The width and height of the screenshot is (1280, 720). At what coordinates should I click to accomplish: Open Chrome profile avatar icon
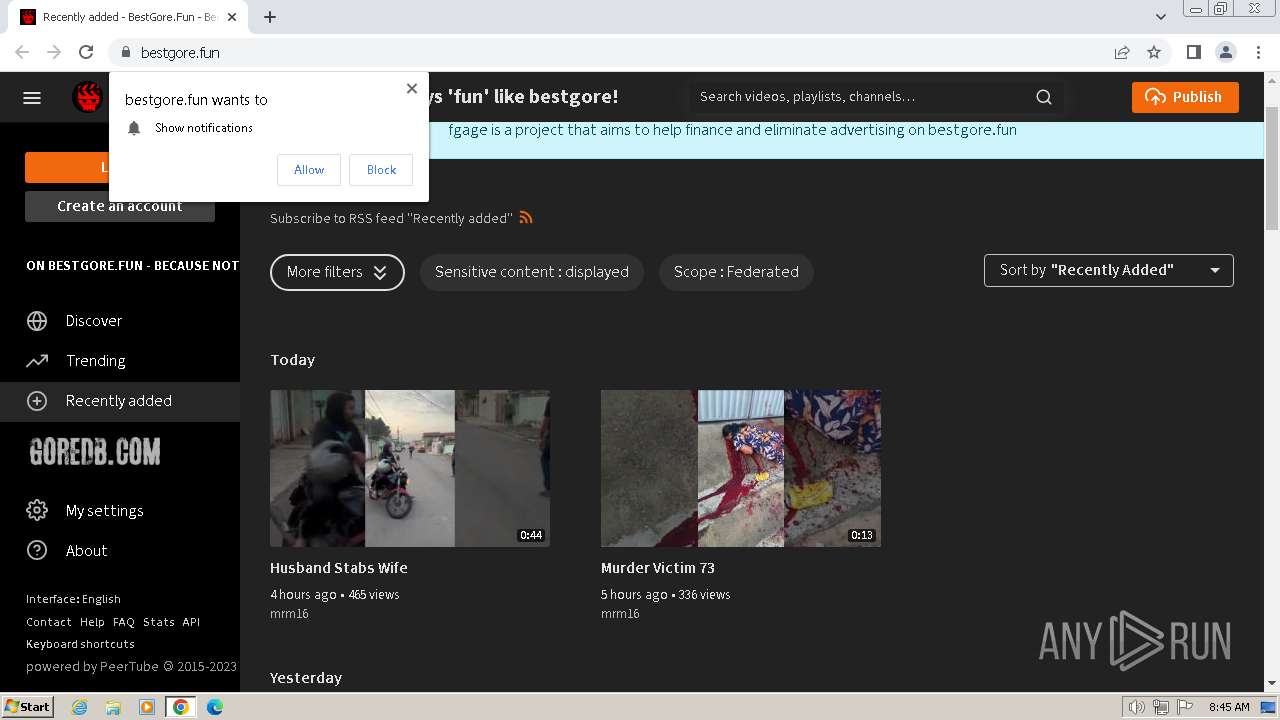coord(1225,52)
